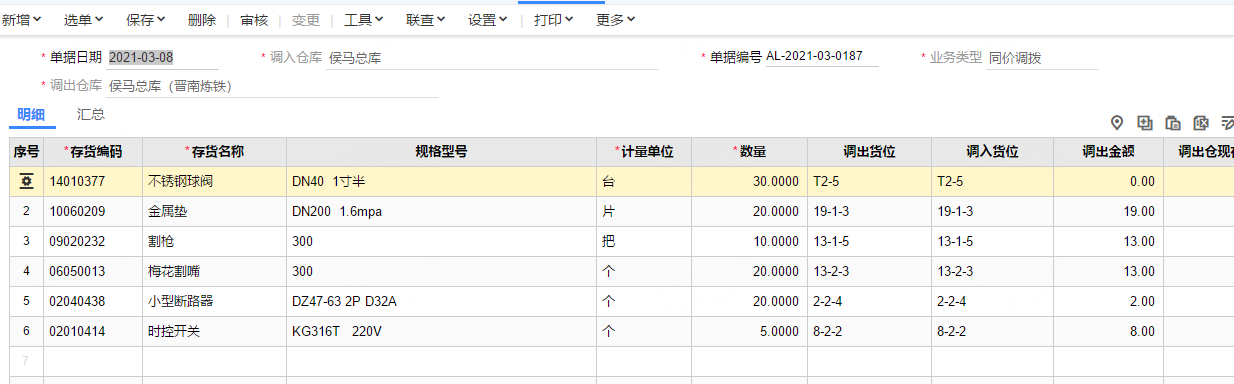Click the 存货名称 column header
Image resolution: width=1234 pixels, height=384 pixels.
pos(215,152)
